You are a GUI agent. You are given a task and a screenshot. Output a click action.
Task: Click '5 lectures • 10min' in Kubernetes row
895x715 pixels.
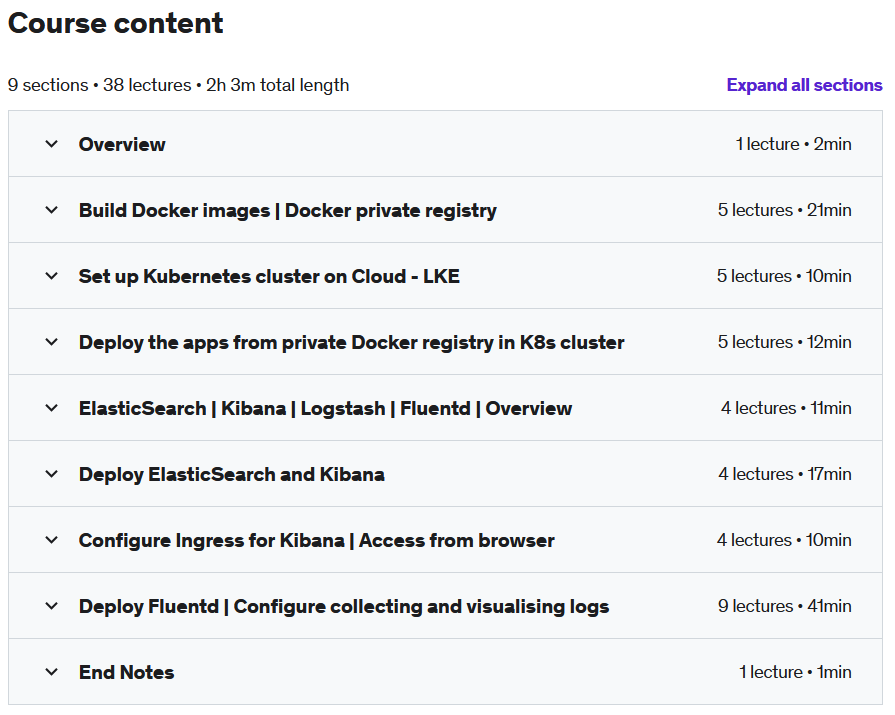784,276
